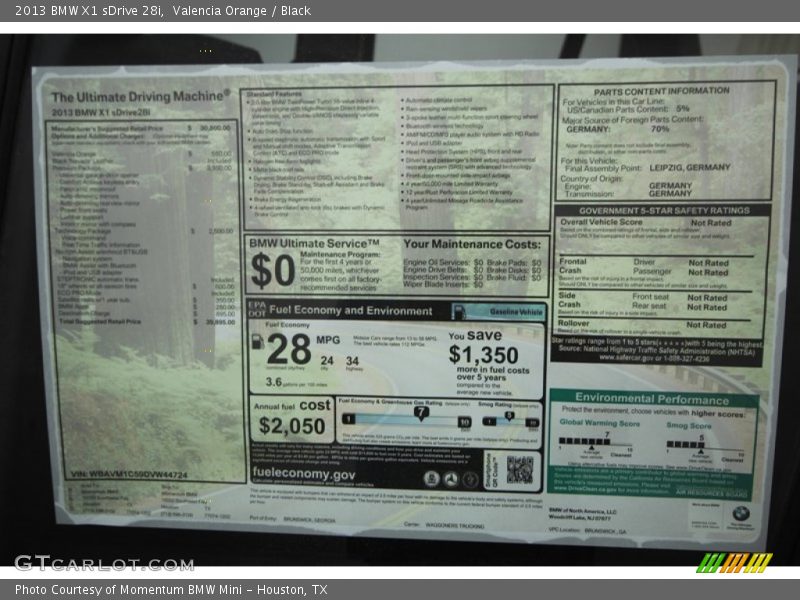The image size is (800, 600).
Task: Click 'Engine Oil Services: $0' line
Action: 443,262
